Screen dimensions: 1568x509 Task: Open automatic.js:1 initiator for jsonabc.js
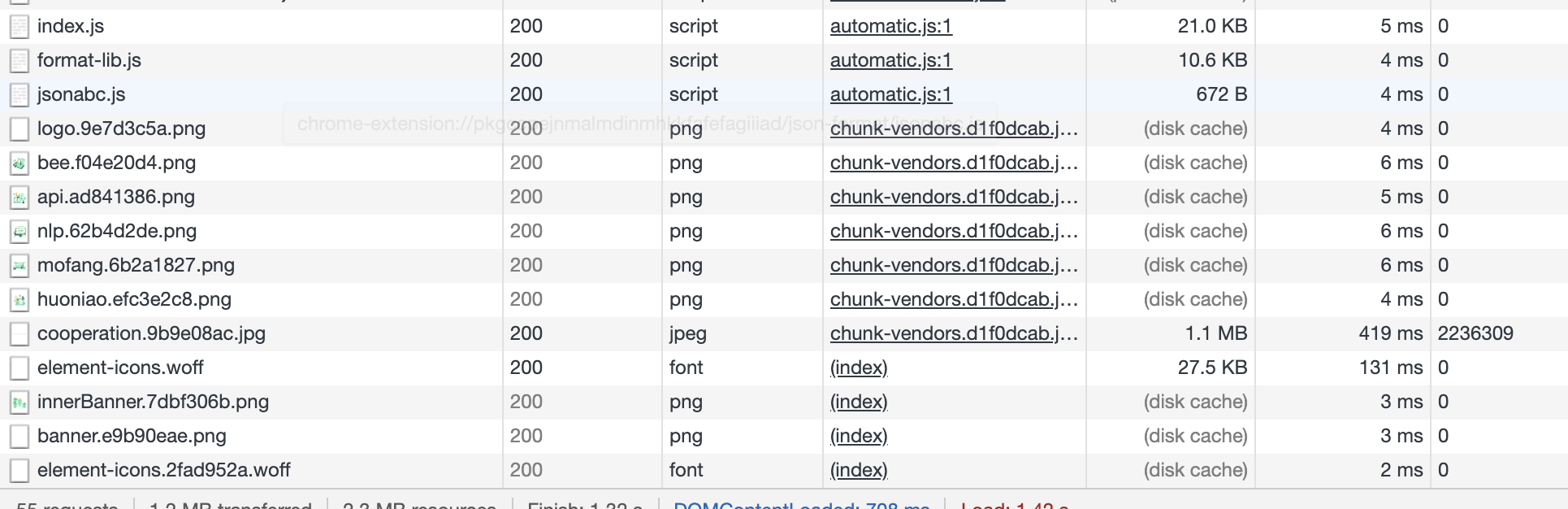point(890,94)
